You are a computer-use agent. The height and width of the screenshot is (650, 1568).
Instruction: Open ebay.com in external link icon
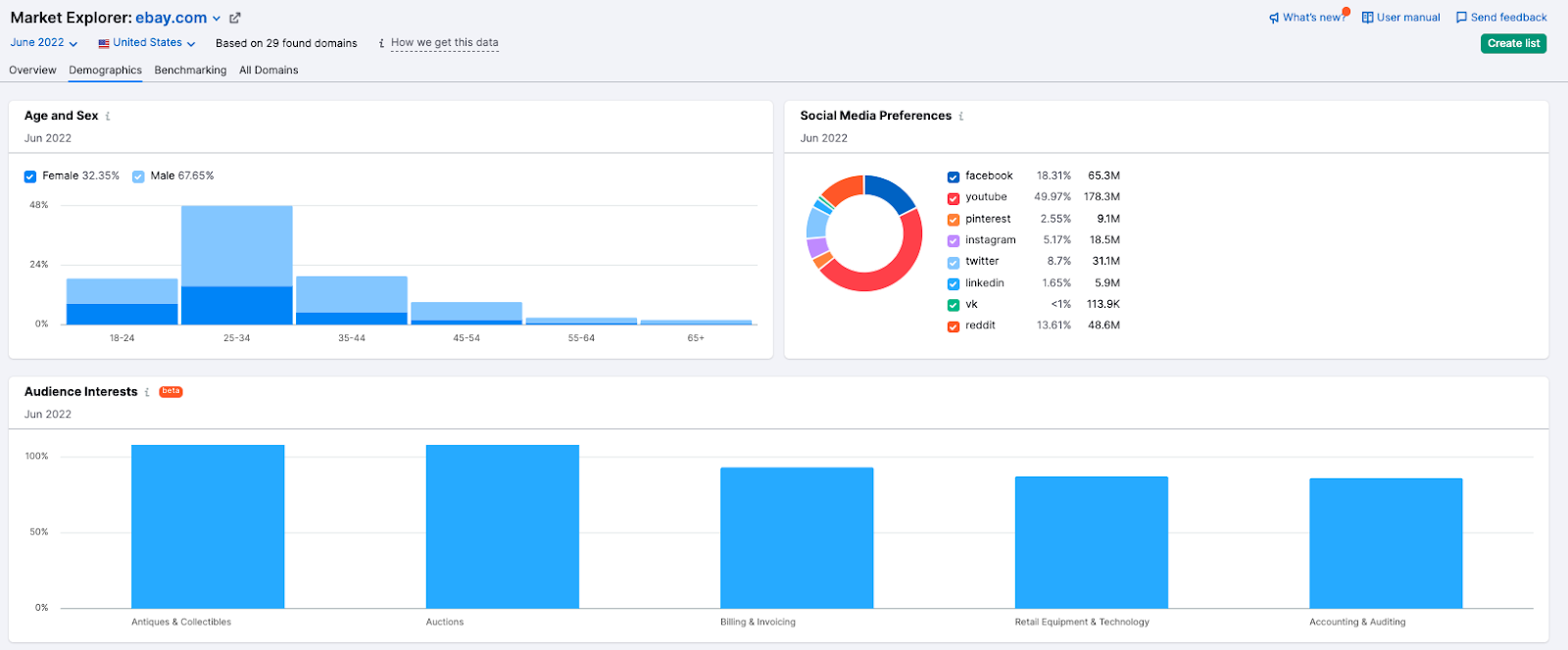[235, 18]
